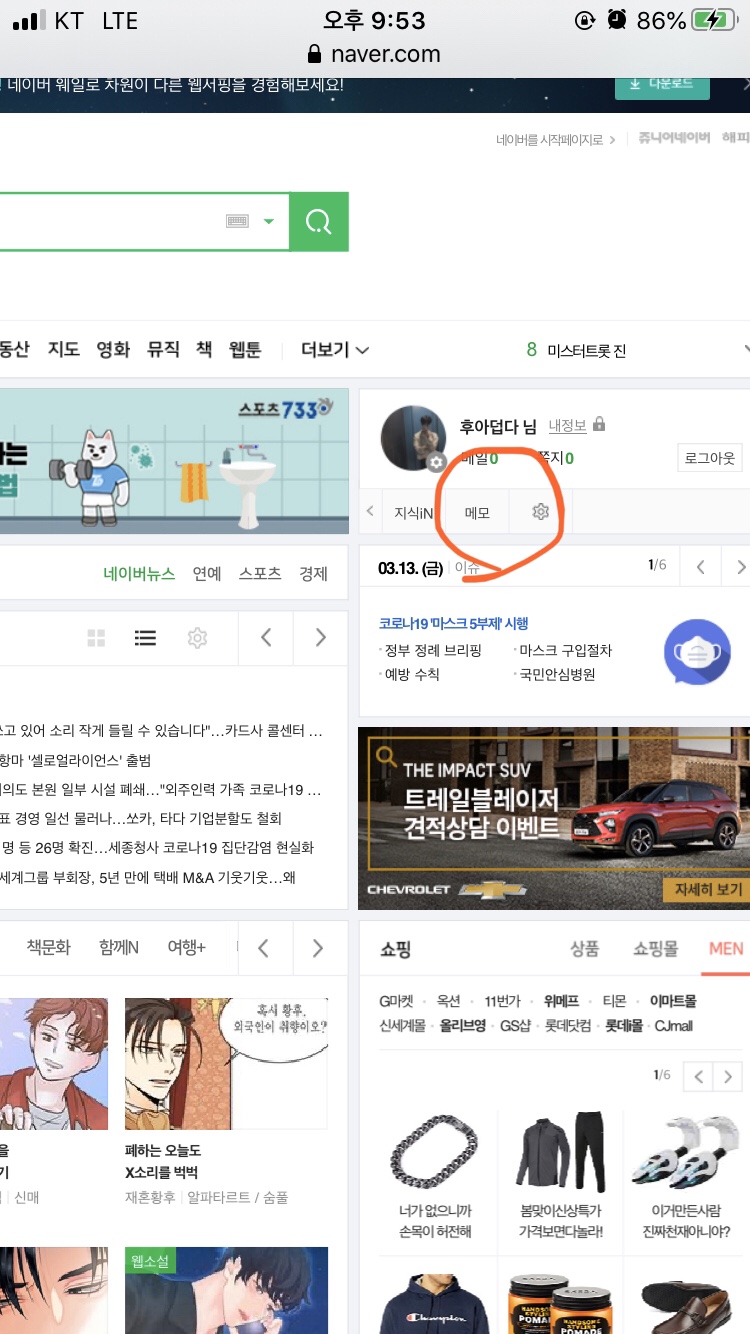The height and width of the screenshot is (1334, 750).
Task: Click the 정부 정례 브리핑 link
Action: 433,650
